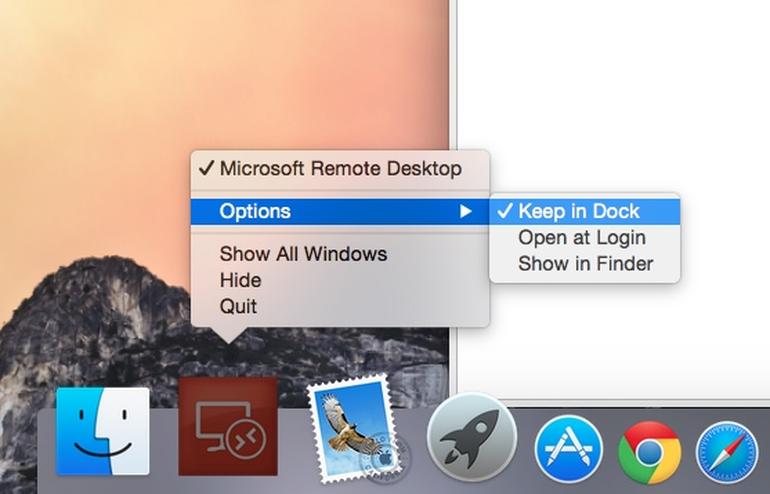Click the Microsoft Remote Desktop Dock icon

tap(228, 426)
